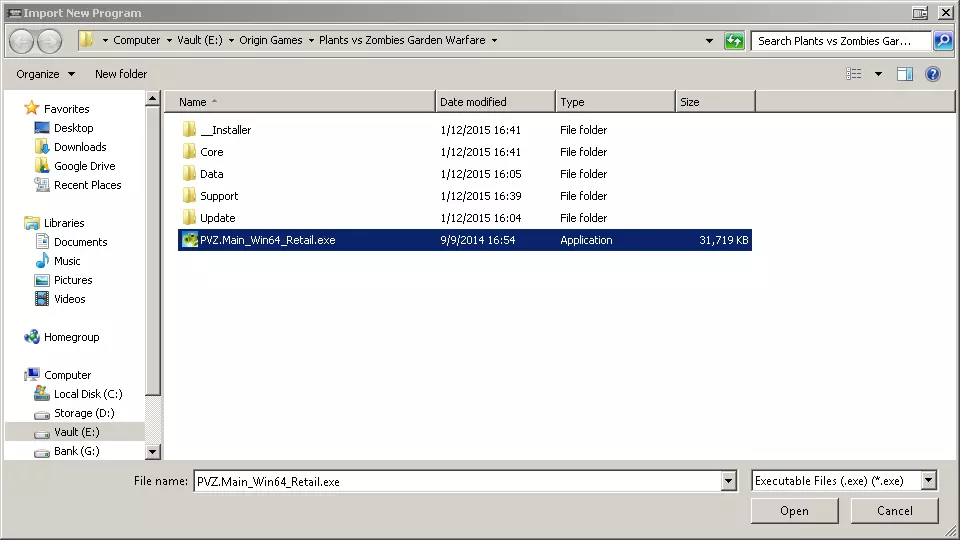Click the 31,719 KB size cell
960x540 pixels.
[x=724, y=240]
